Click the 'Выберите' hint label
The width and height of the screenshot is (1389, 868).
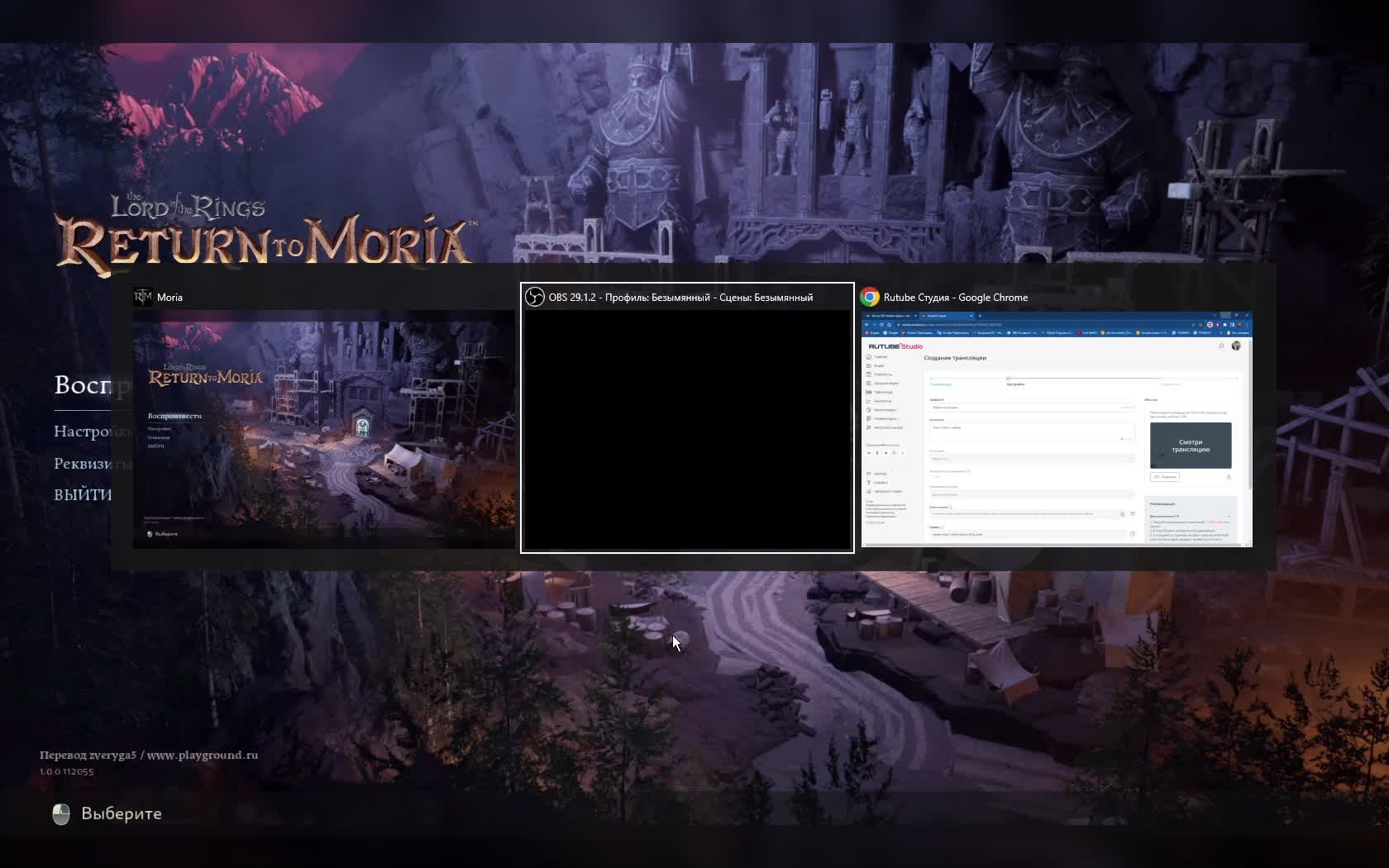coord(122,813)
